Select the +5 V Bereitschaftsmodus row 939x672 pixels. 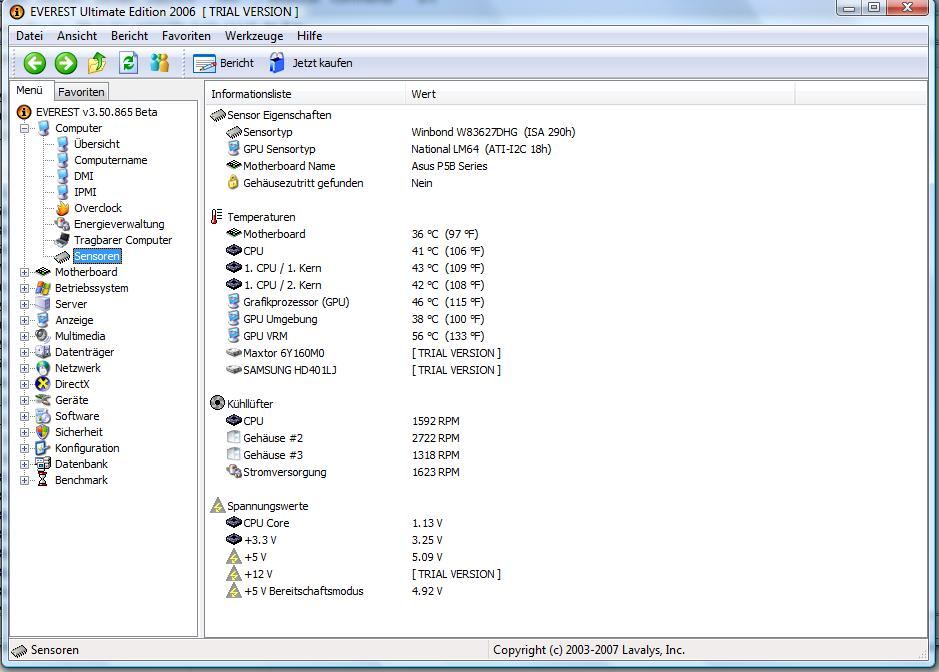point(334,591)
